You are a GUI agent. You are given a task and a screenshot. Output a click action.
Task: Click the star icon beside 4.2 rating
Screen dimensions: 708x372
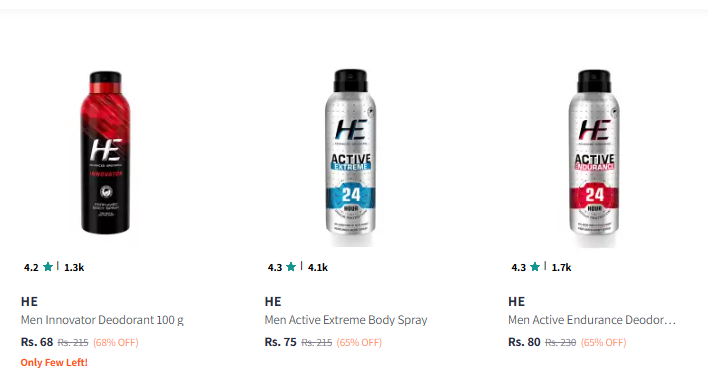click(x=48, y=267)
